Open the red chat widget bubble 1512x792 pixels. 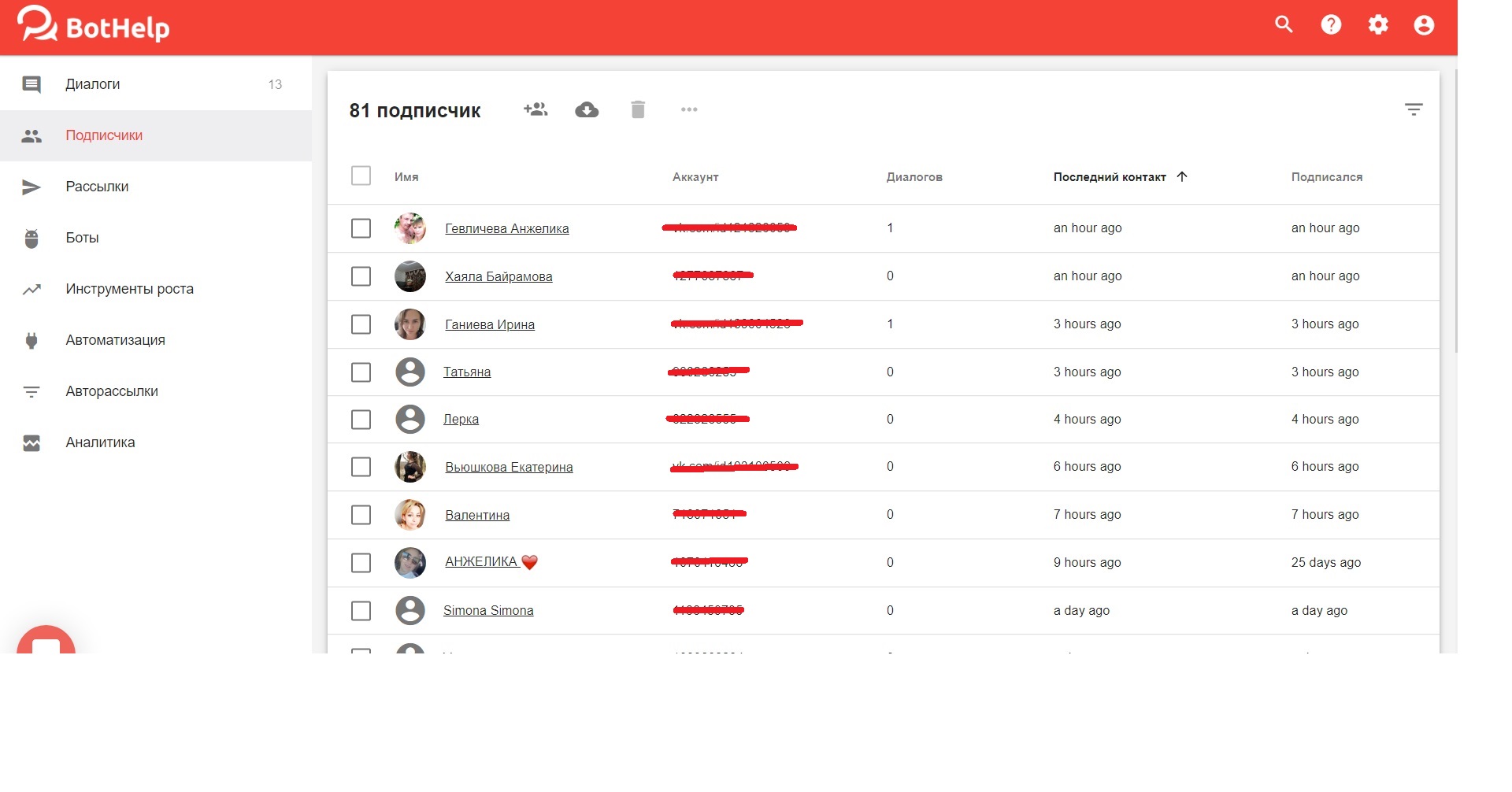46,642
